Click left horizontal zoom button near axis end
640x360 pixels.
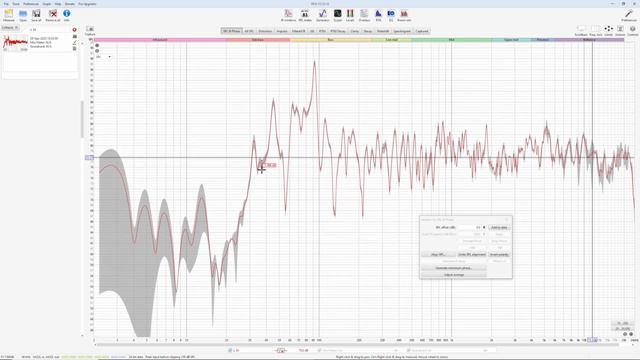tap(625, 334)
